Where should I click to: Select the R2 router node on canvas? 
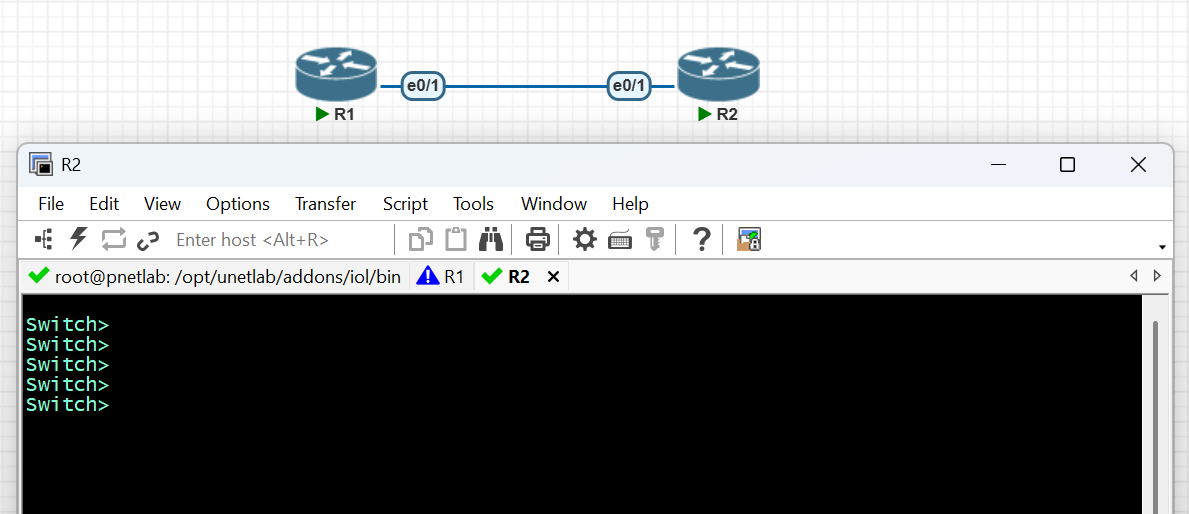(718, 74)
